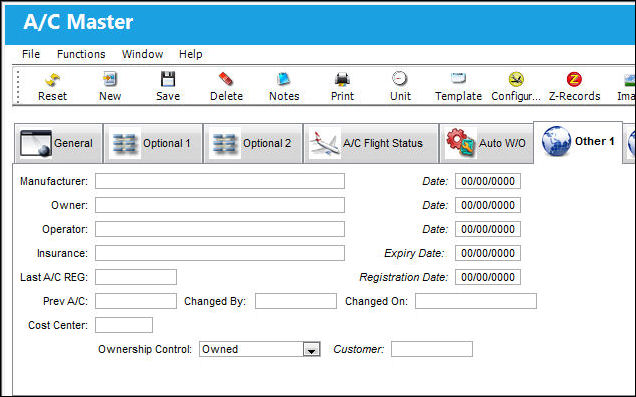Click the Owner Date field
The height and width of the screenshot is (397, 636).
point(488,205)
